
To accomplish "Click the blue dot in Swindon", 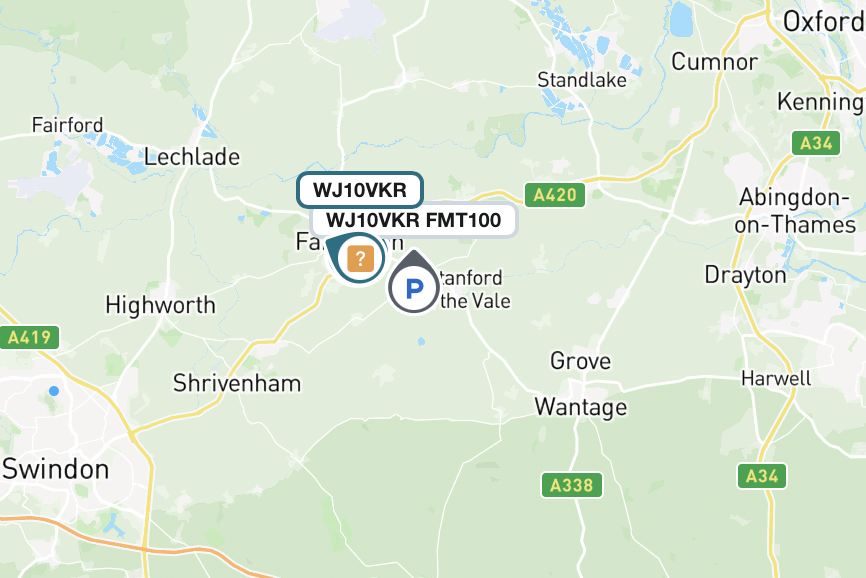I will (54, 391).
